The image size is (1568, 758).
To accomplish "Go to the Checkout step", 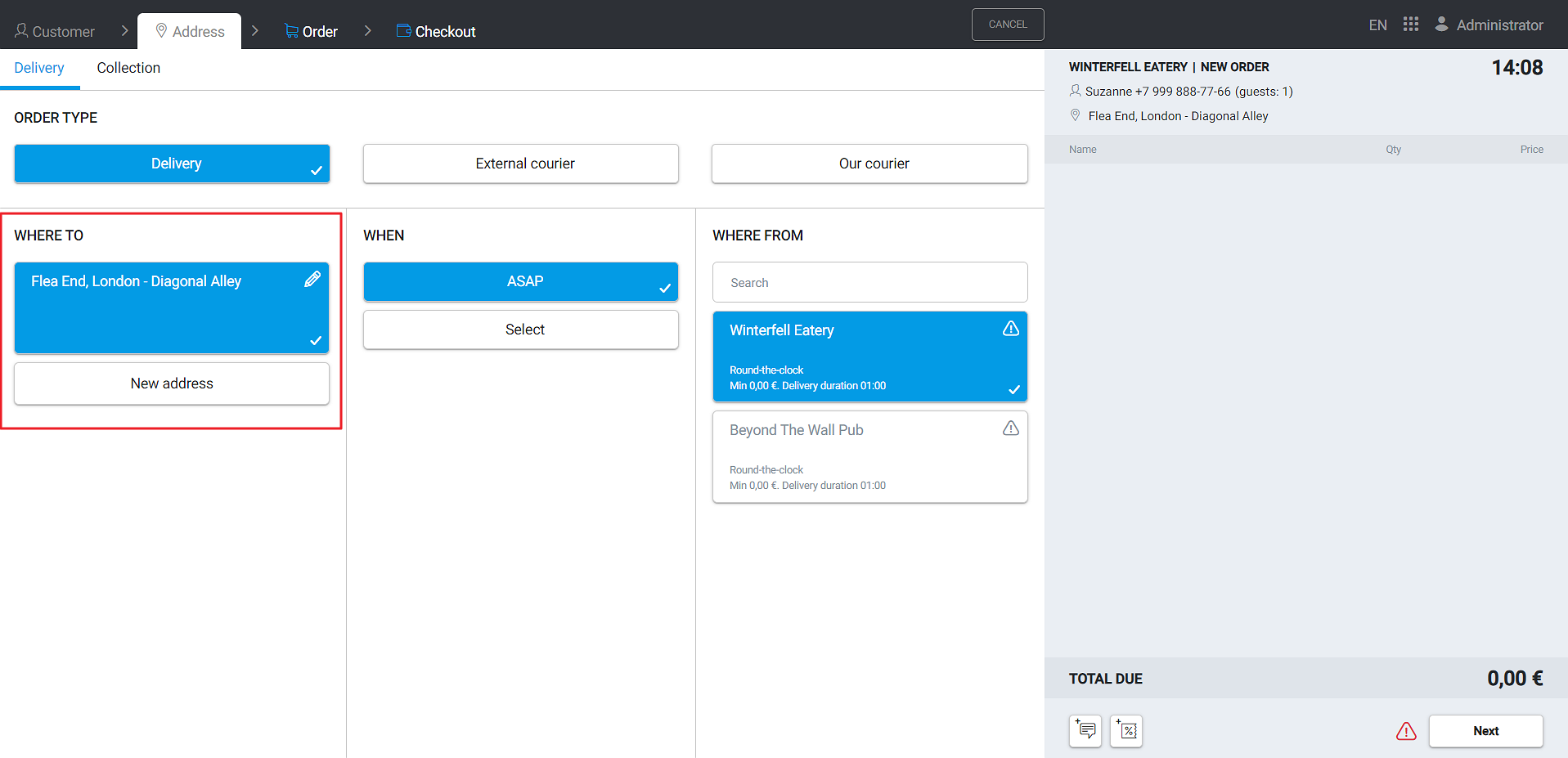I will click(436, 32).
